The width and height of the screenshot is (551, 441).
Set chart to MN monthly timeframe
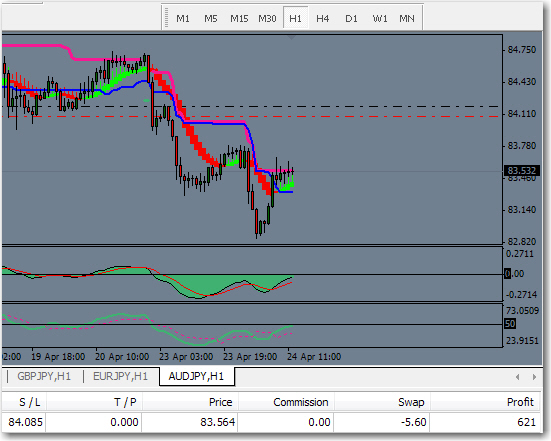[407, 19]
